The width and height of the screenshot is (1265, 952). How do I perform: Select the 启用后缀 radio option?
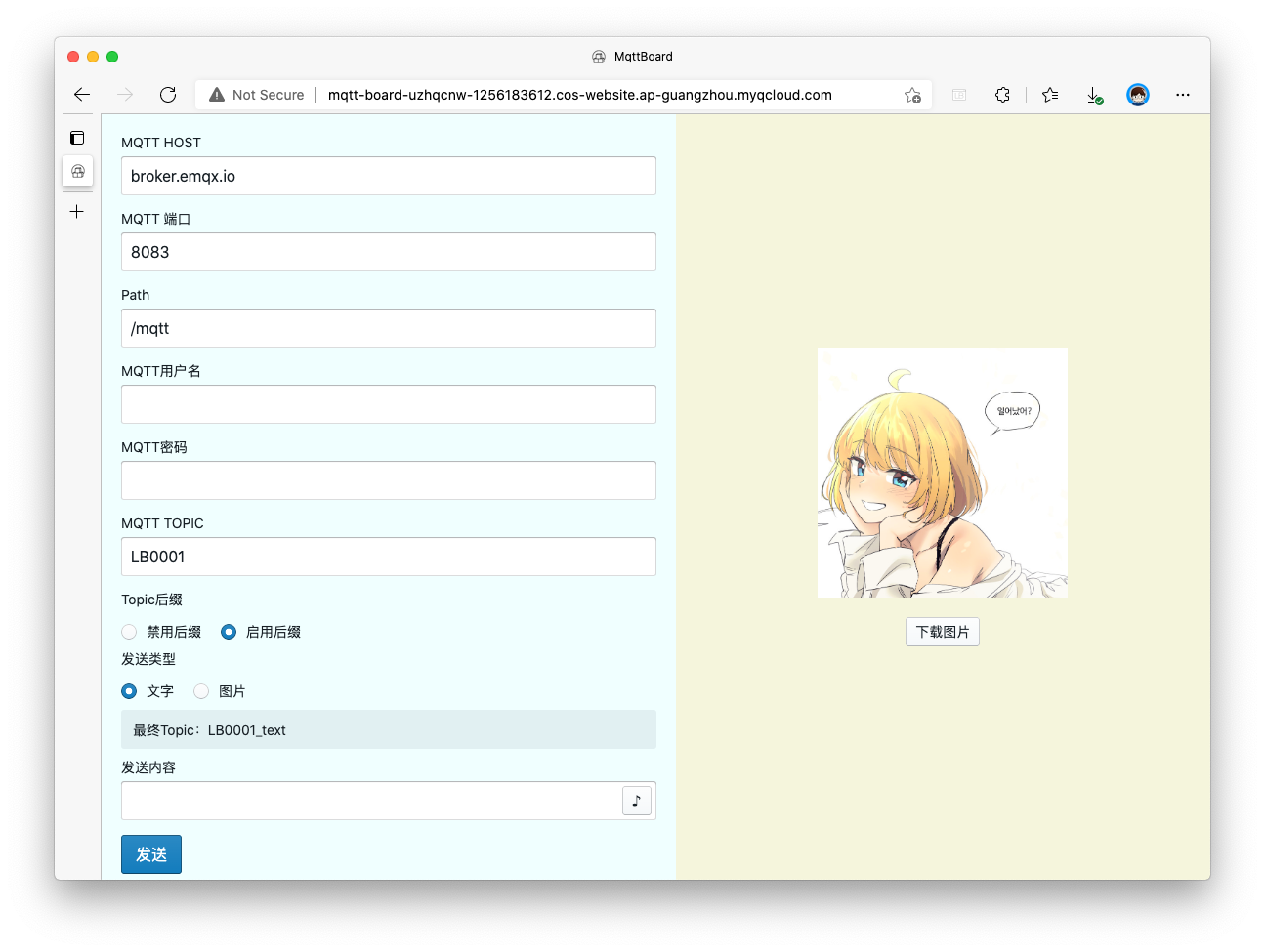pos(229,632)
